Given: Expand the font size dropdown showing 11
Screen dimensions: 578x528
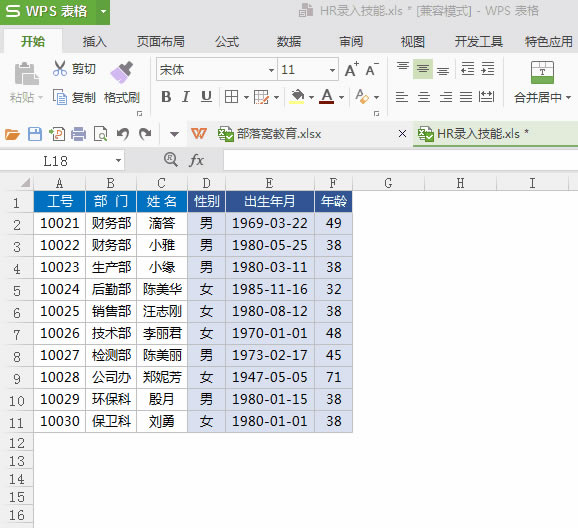Looking at the screenshot, I should 332,70.
